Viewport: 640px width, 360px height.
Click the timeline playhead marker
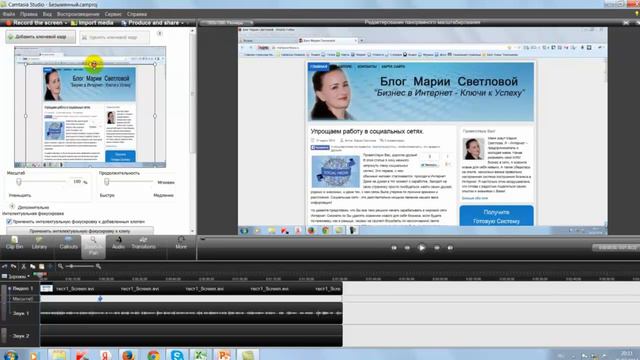pyautogui.click(x=40, y=275)
